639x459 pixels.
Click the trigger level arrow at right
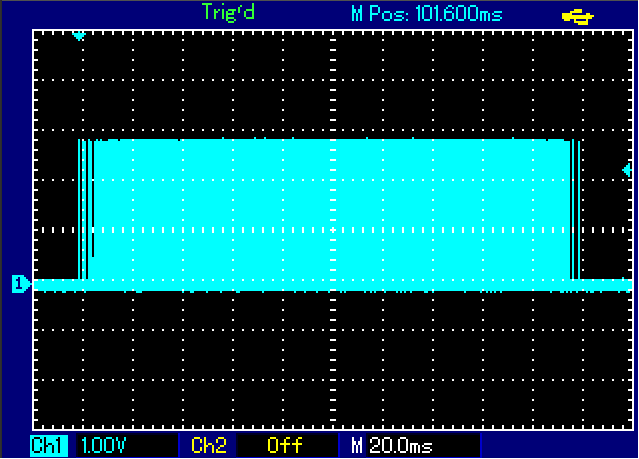tap(627, 170)
